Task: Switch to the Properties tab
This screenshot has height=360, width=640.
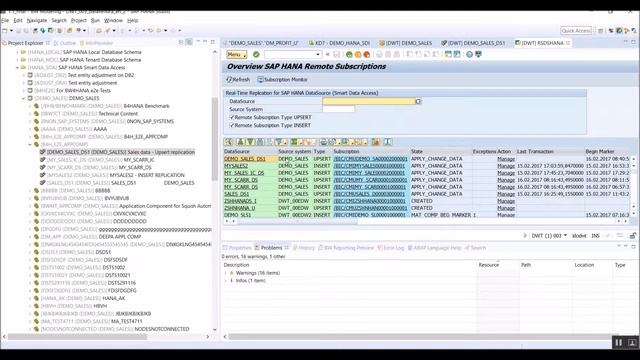Action: 237,248
